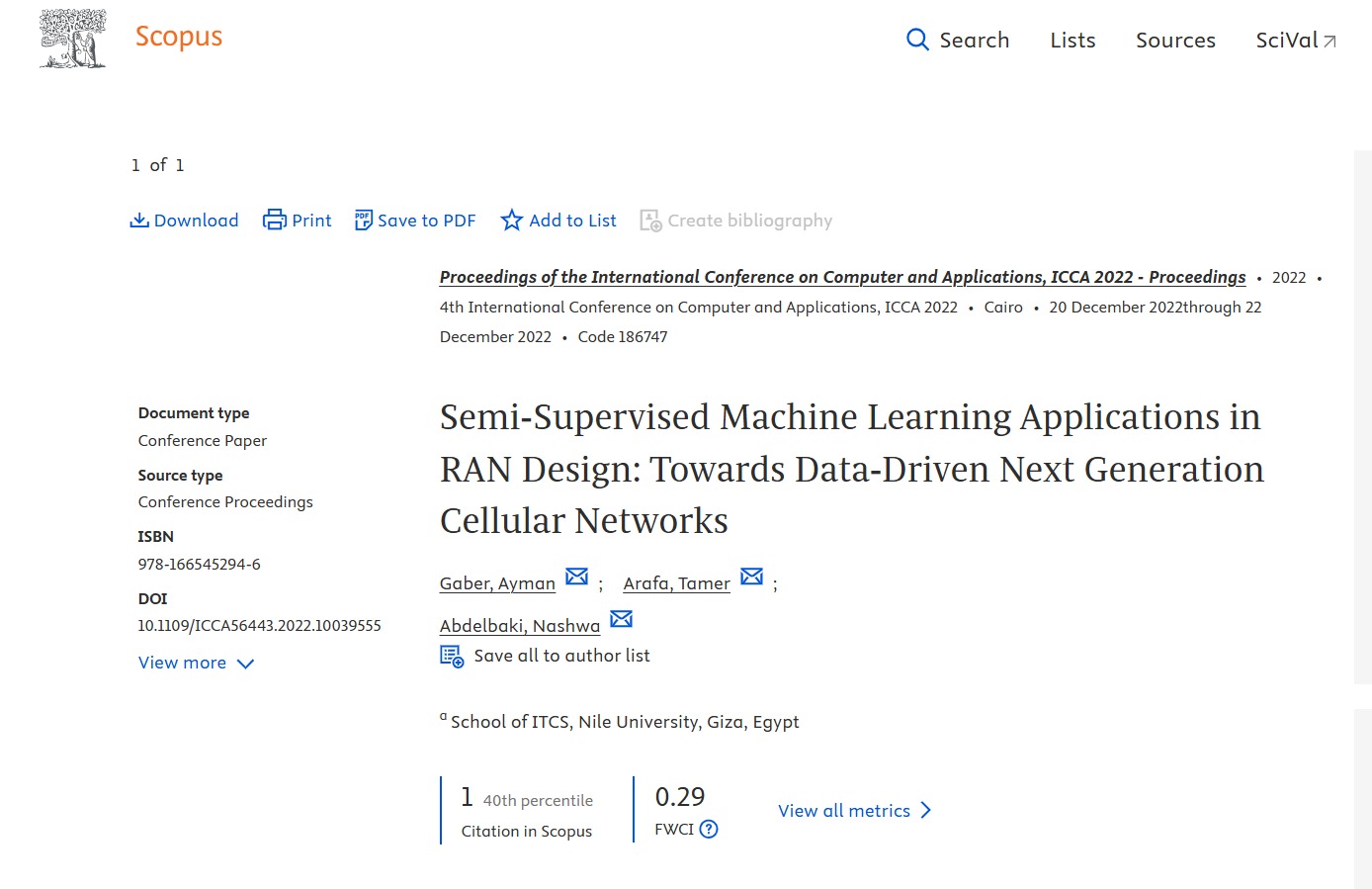
Task: Click the FWCI help question mark icon
Action: coord(709,830)
